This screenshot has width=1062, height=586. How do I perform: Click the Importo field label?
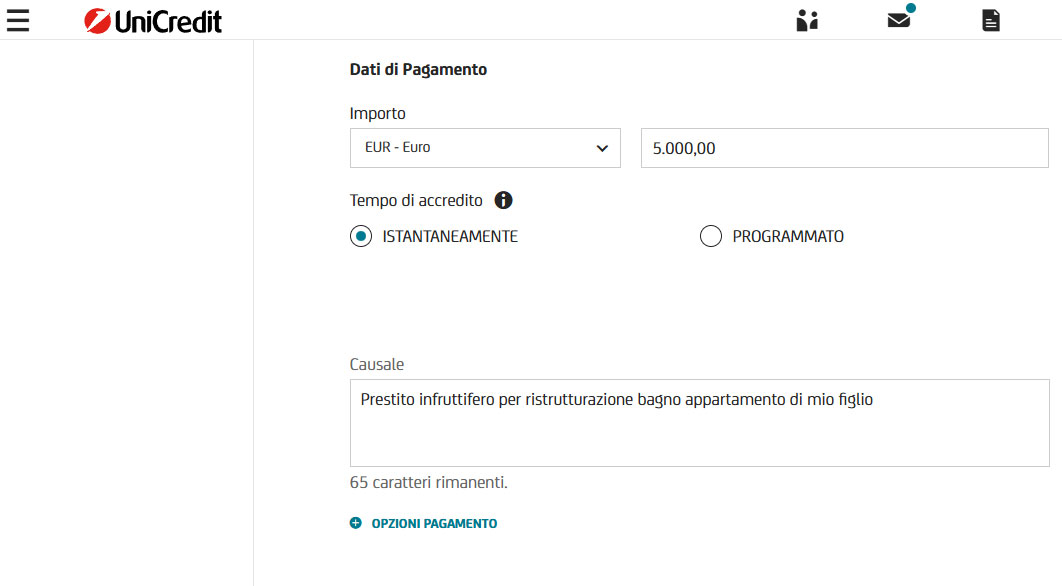(x=378, y=113)
